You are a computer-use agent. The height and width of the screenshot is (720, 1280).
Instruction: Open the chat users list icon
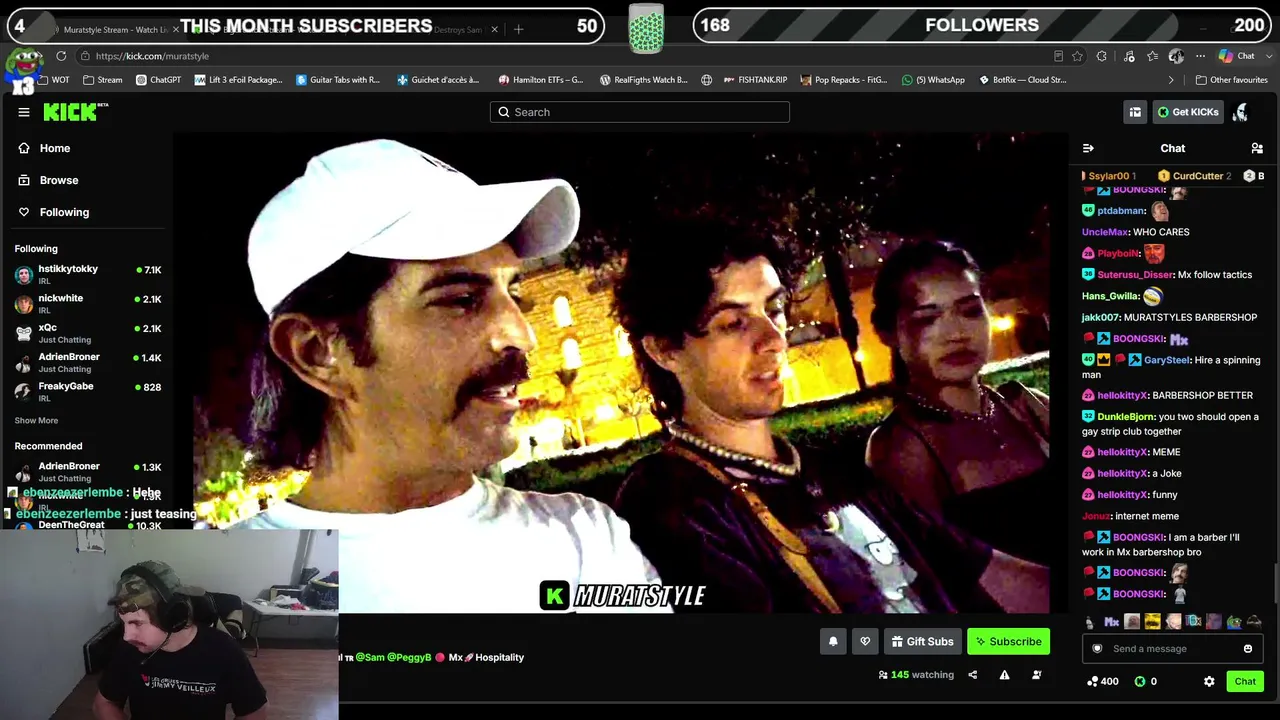pos(1257,149)
